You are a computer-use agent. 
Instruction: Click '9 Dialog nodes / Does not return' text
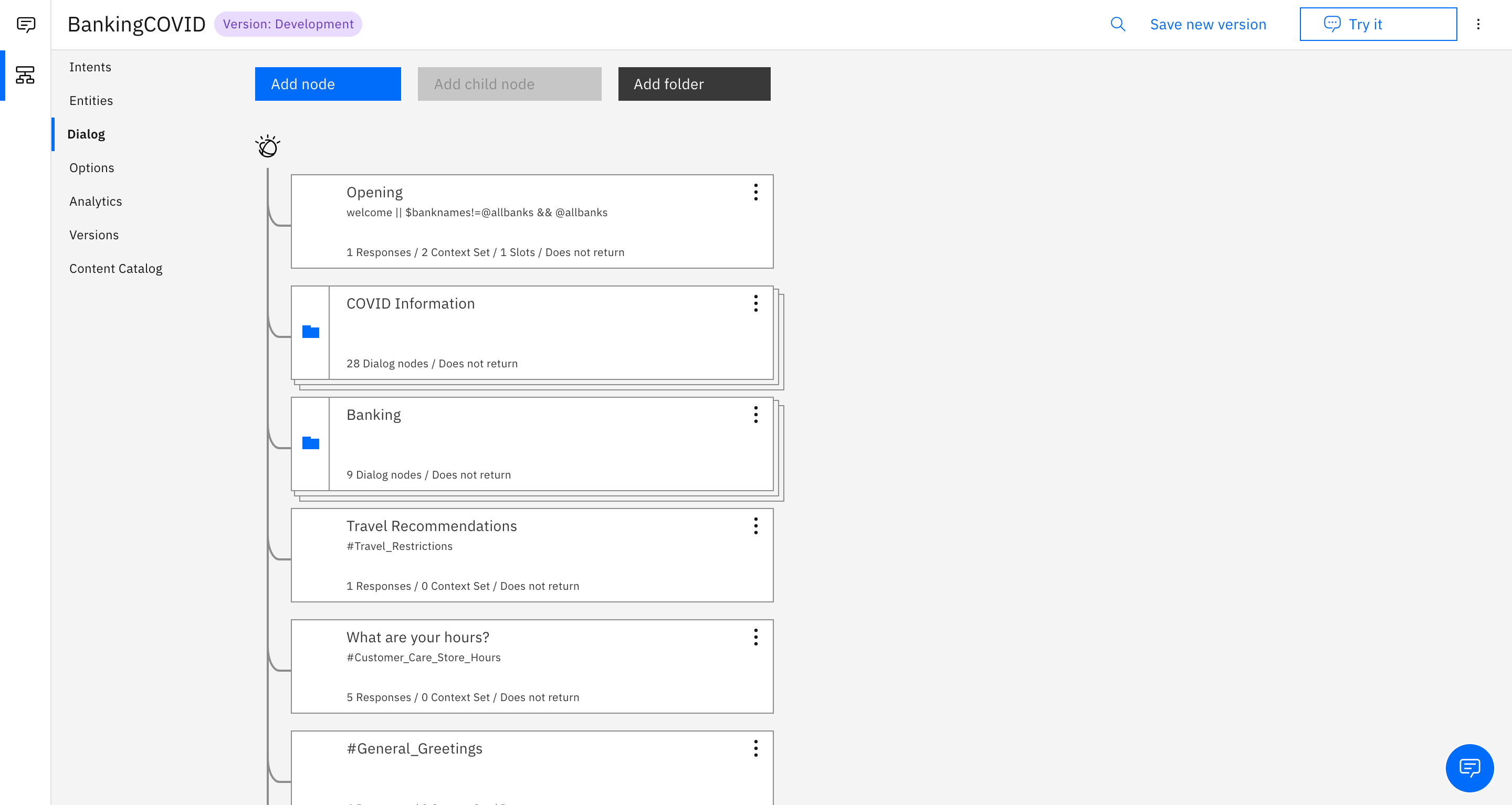point(428,475)
